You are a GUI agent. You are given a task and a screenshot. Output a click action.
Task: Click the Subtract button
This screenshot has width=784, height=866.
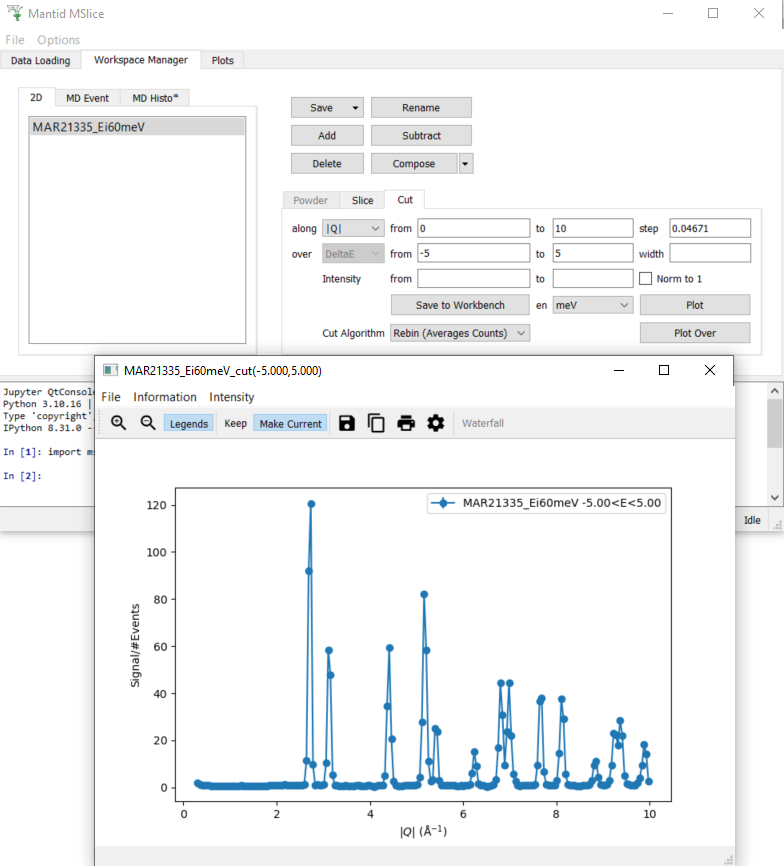pyautogui.click(x=421, y=136)
